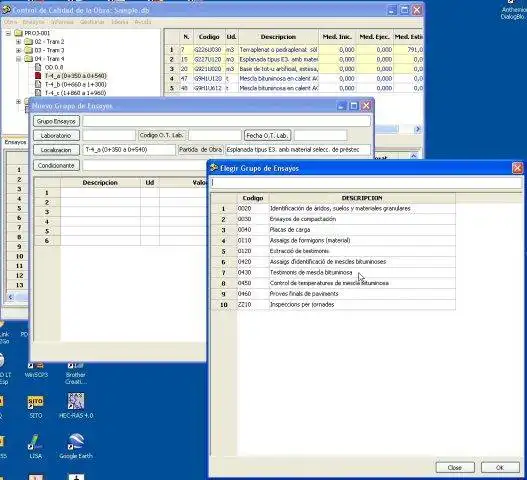The height and width of the screenshot is (480, 527).
Task: Click the Grupo Ensayos text field
Action: pos(226,121)
